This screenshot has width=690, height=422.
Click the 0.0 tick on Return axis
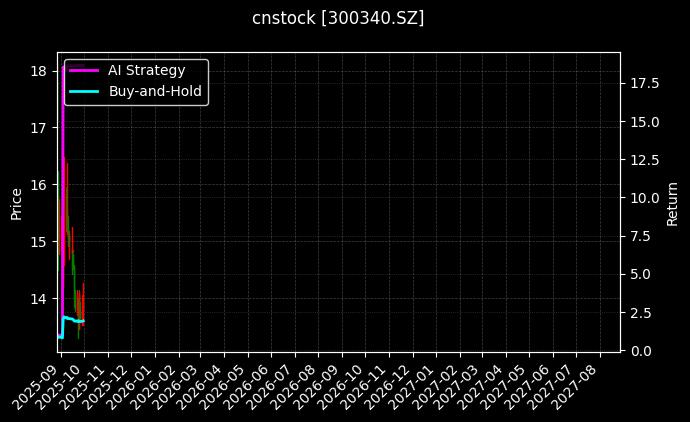coord(641,350)
